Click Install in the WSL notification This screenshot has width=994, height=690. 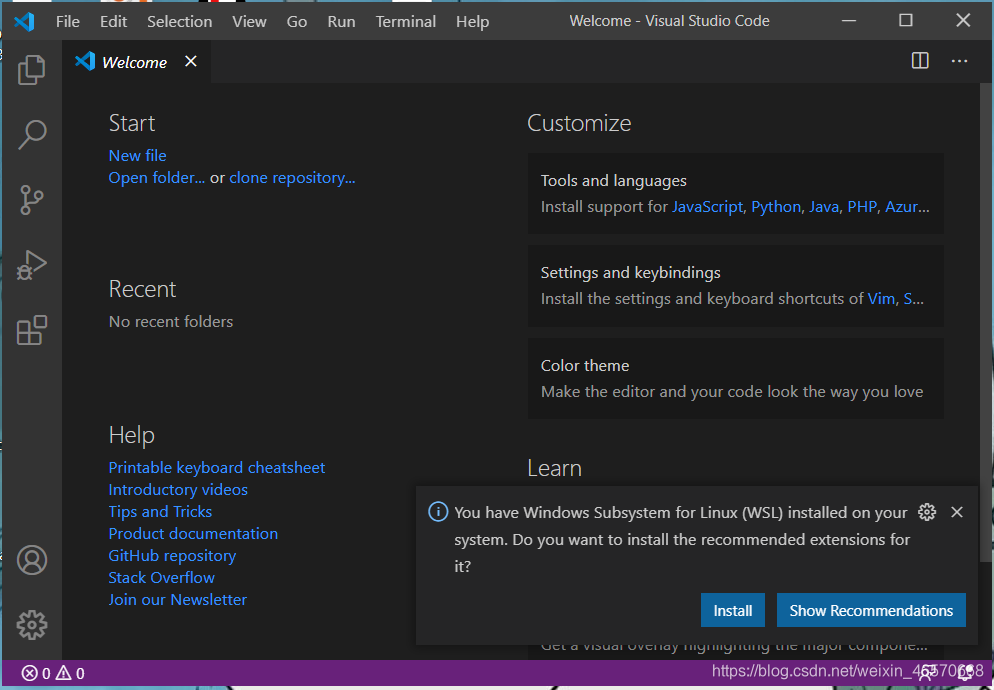point(733,610)
